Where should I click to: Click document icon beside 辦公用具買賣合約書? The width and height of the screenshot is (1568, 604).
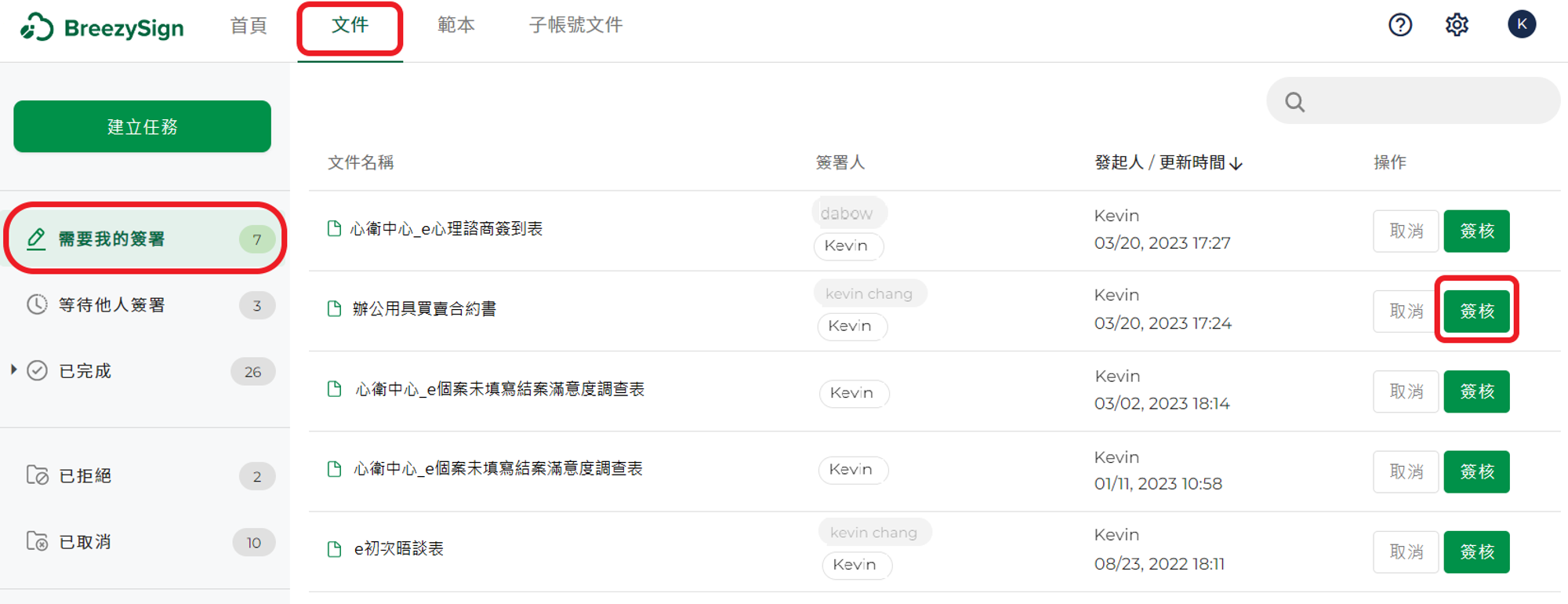(x=335, y=308)
